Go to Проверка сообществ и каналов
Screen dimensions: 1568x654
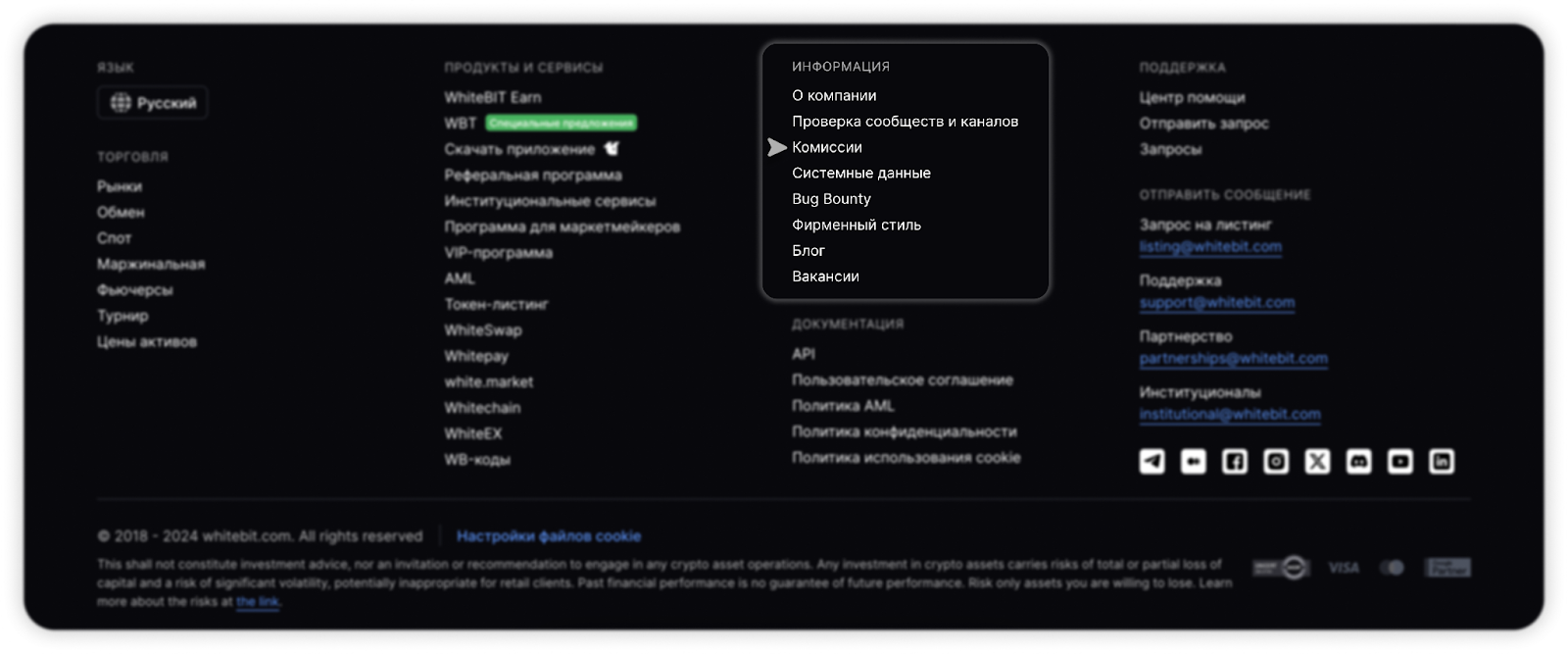906,122
